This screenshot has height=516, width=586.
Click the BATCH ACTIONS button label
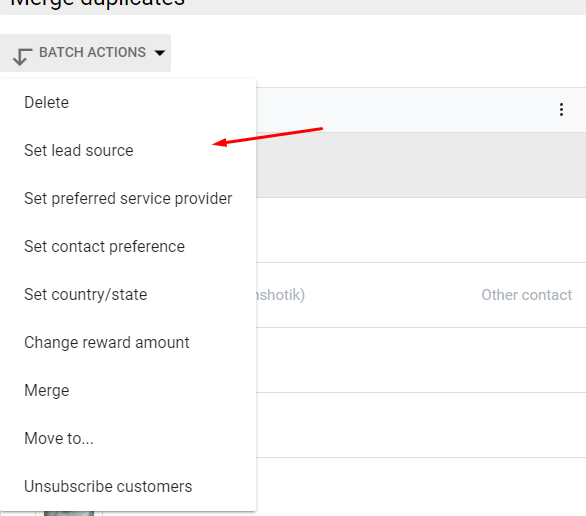[x=92, y=52]
